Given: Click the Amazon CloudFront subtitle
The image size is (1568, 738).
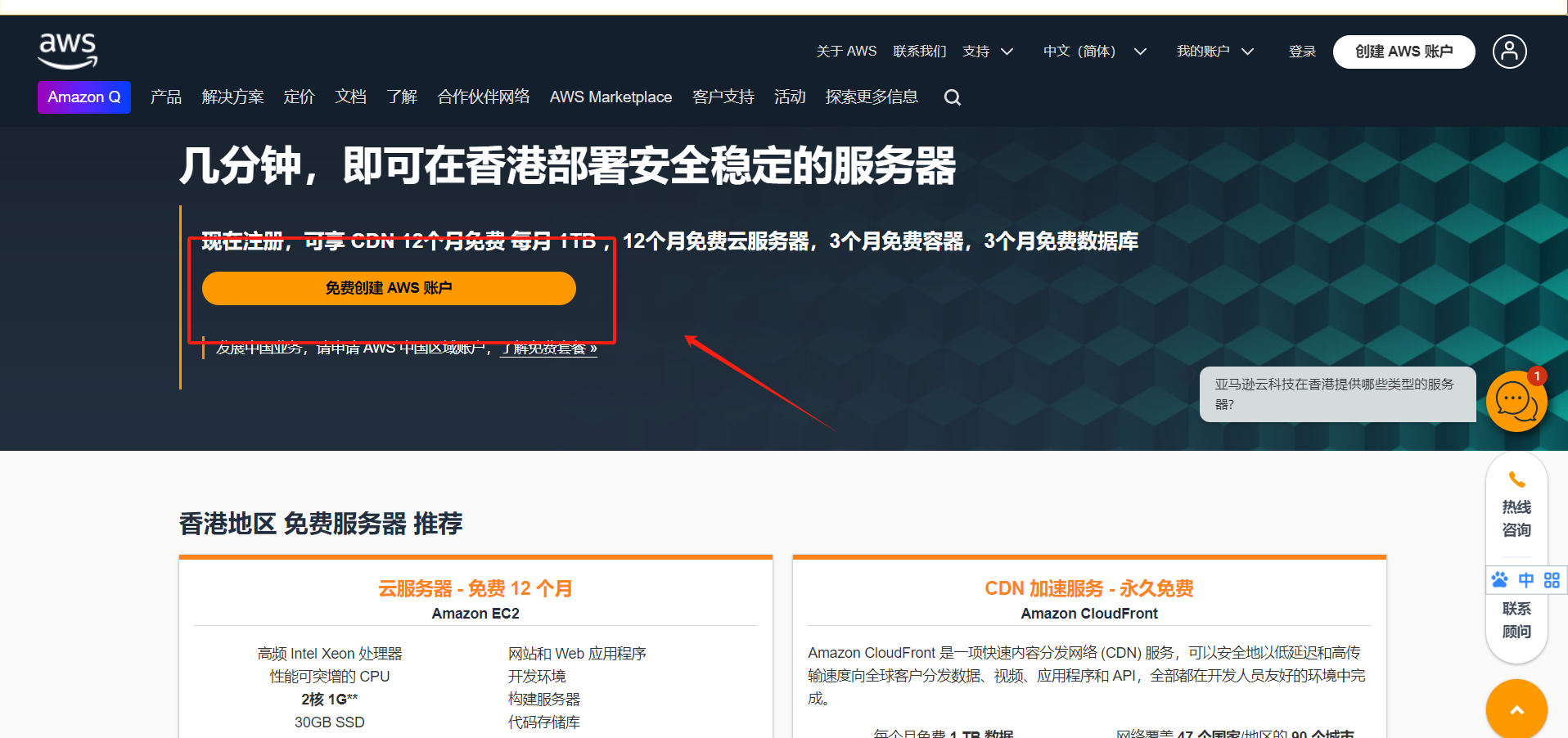Looking at the screenshot, I should 1089,614.
